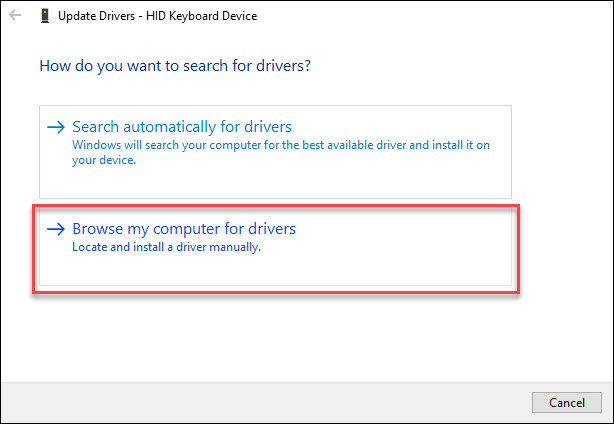Click the 'How do you want to search' heading
Screen dimensions: 614x424
(175, 66)
